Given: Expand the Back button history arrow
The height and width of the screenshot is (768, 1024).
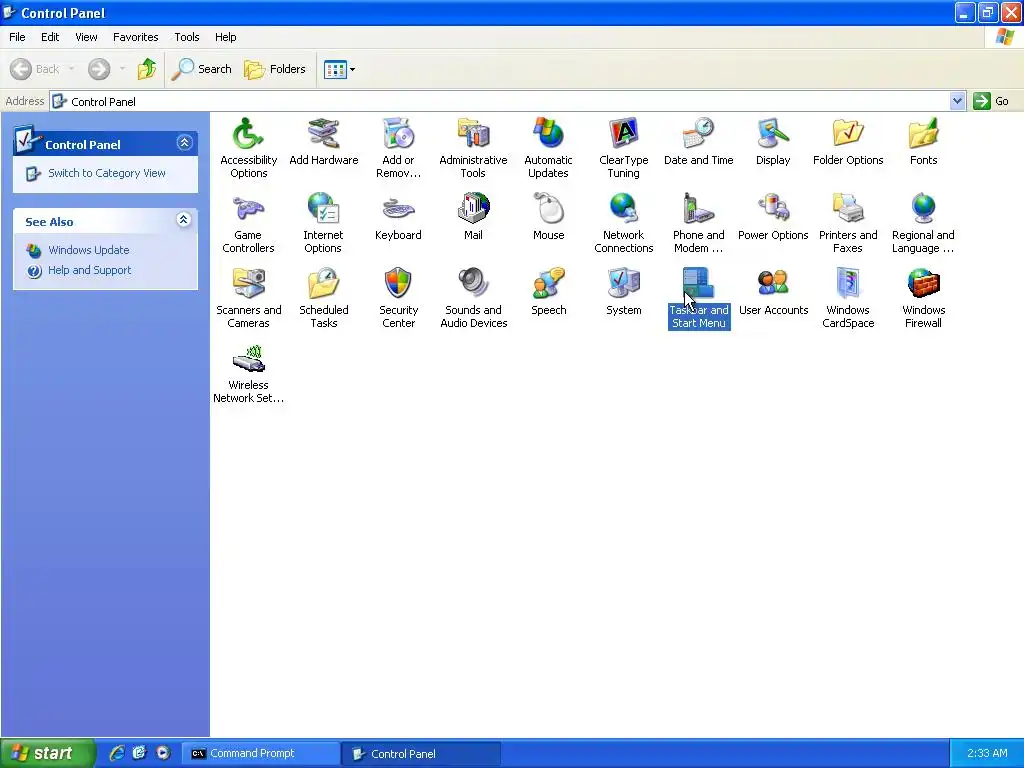Looking at the screenshot, I should 71,69.
